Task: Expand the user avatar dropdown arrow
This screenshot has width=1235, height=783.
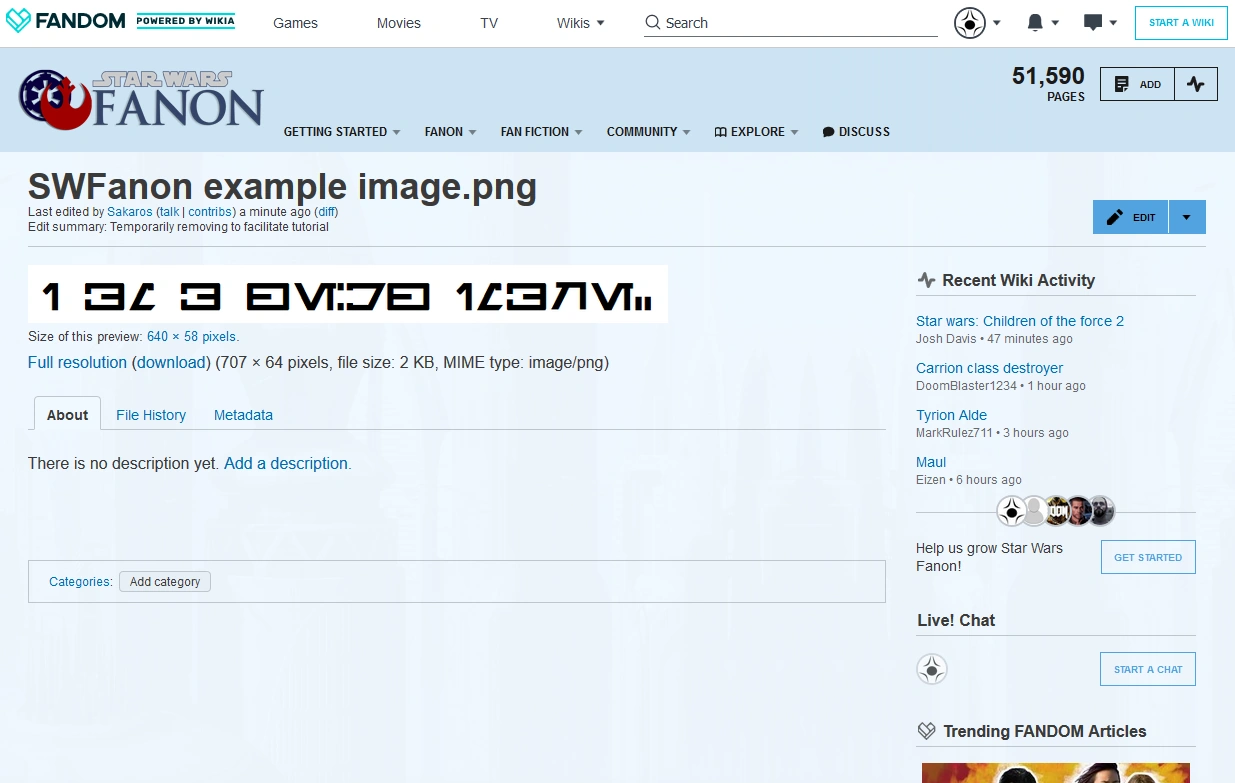Action: [x=997, y=23]
